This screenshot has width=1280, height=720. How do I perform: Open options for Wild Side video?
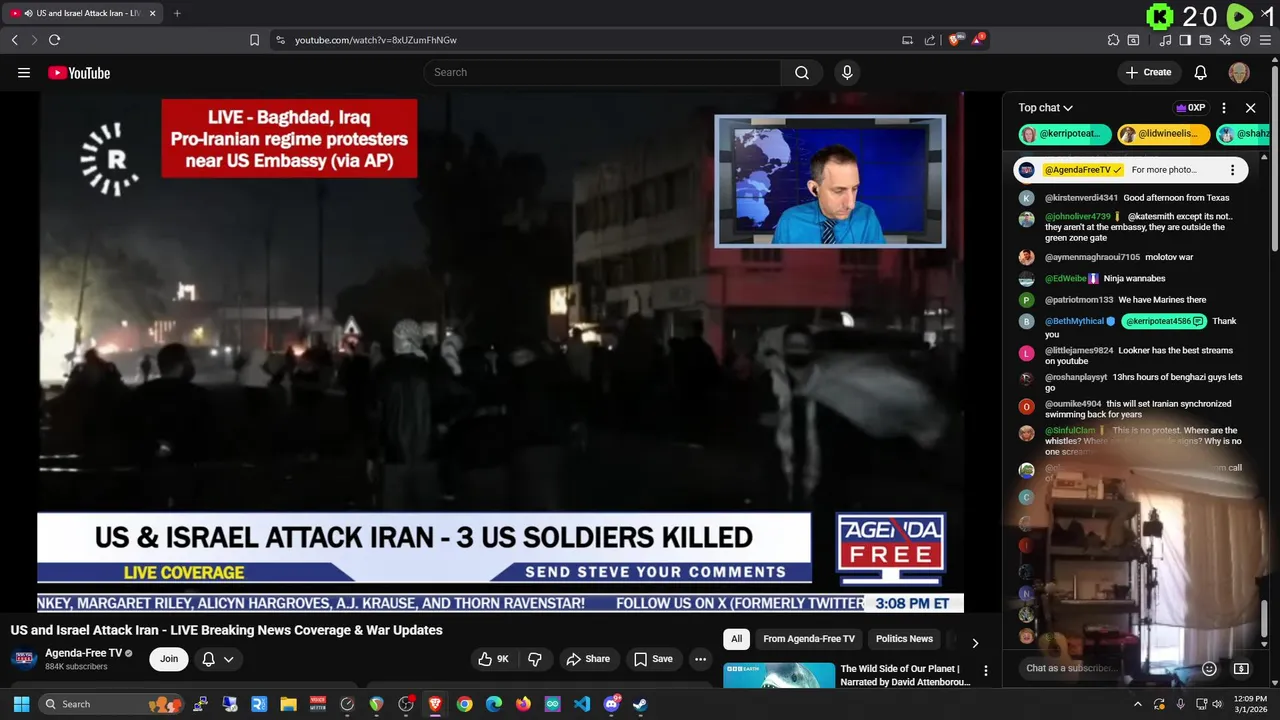tap(986, 671)
